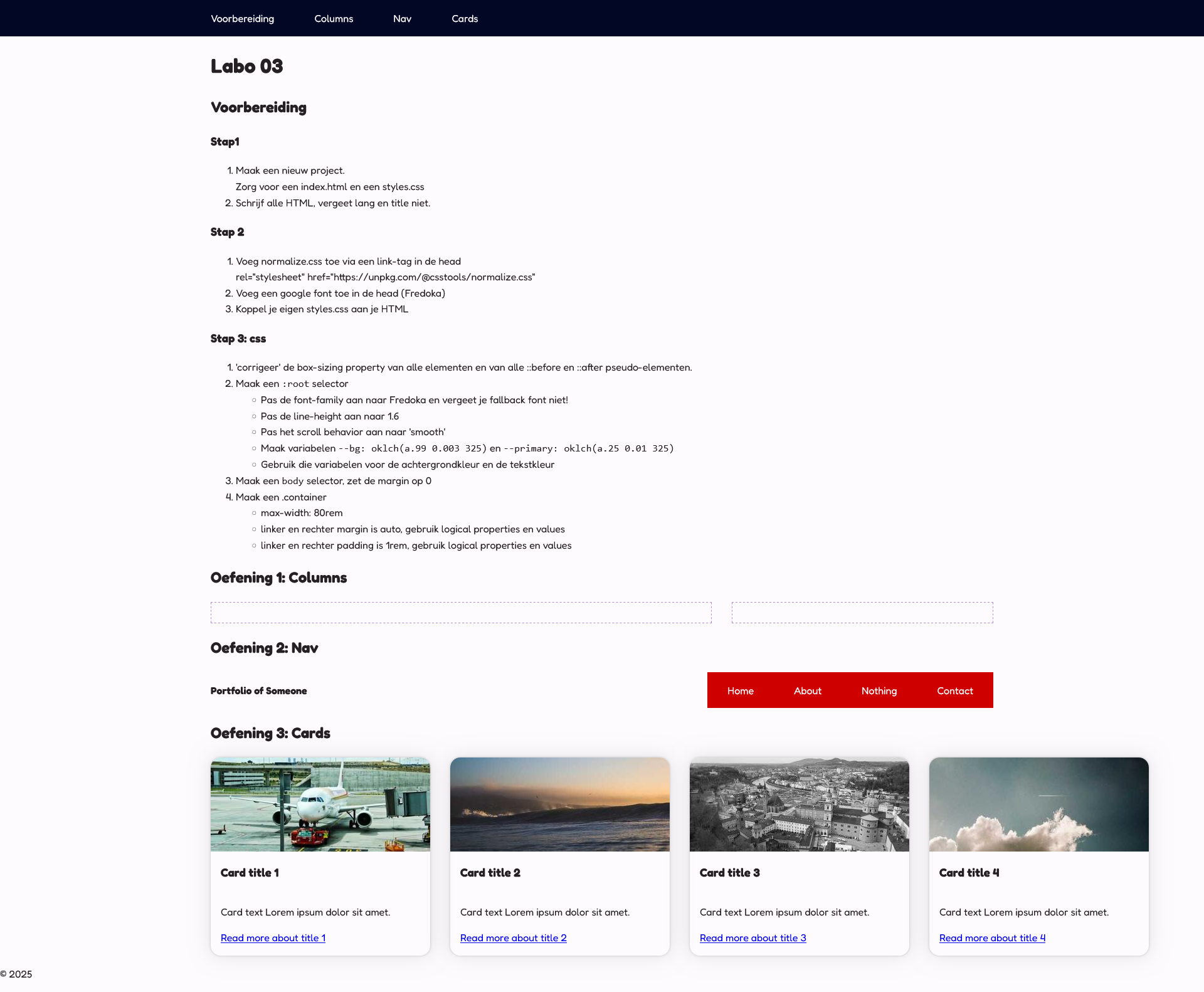
Task: Click the black-and-white city card image
Action: (799, 805)
